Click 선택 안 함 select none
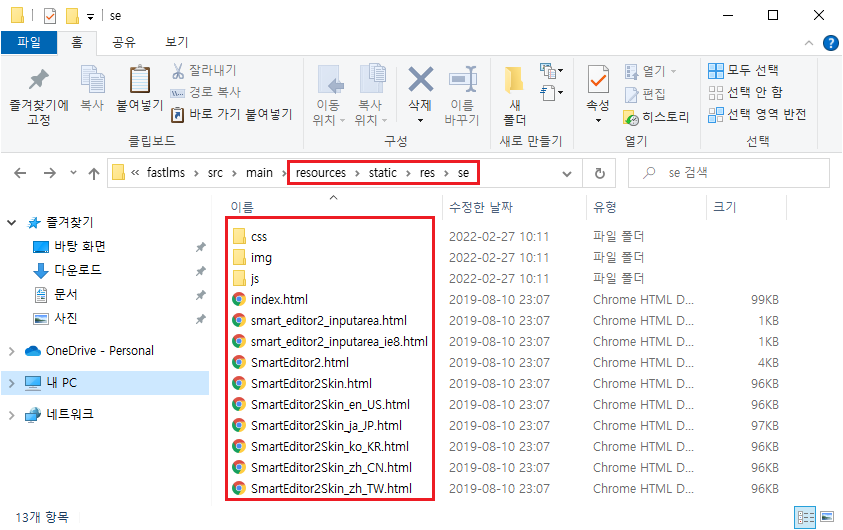843x530 pixels. 746,92
